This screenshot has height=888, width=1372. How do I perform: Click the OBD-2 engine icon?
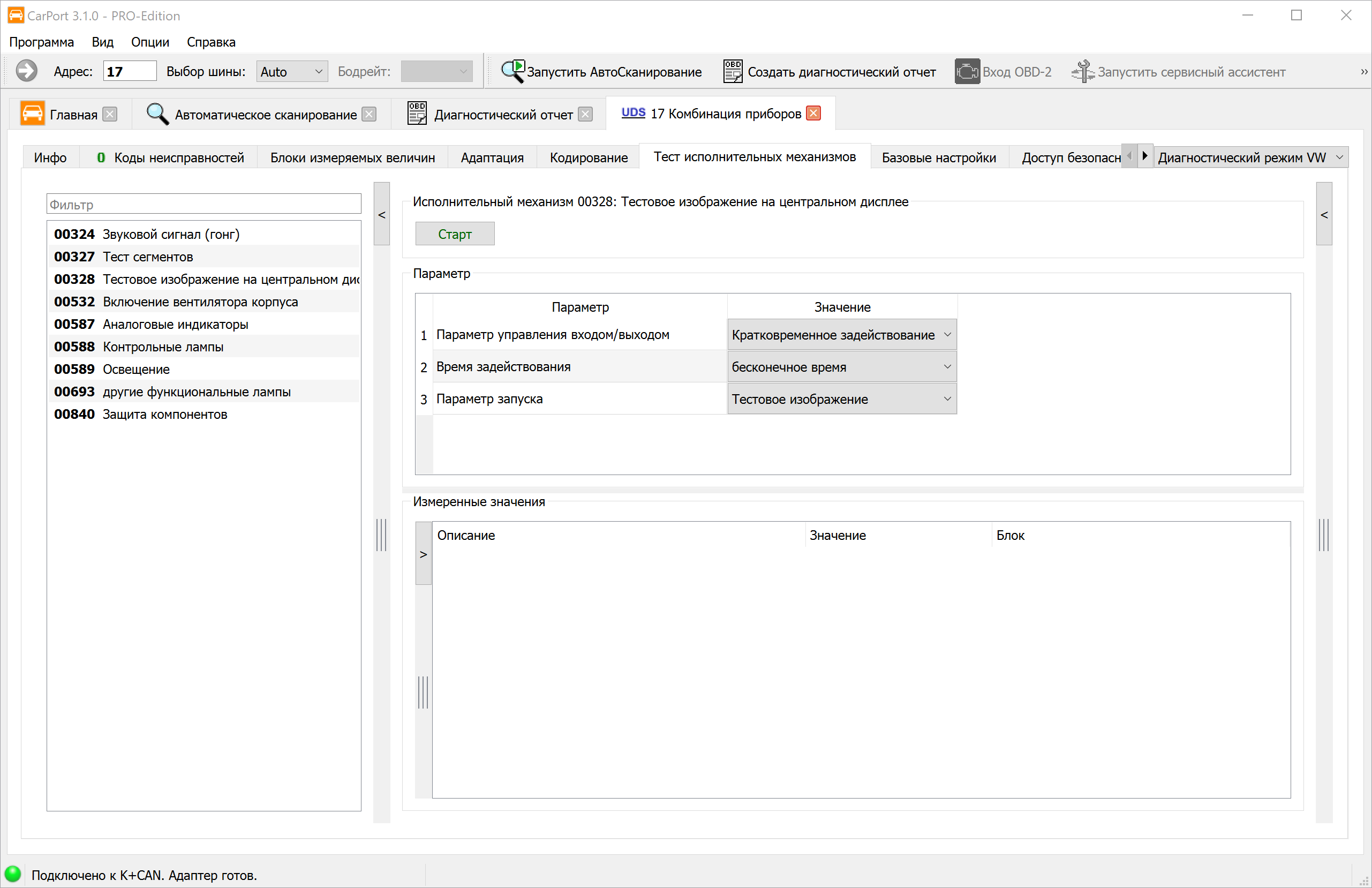[x=967, y=72]
